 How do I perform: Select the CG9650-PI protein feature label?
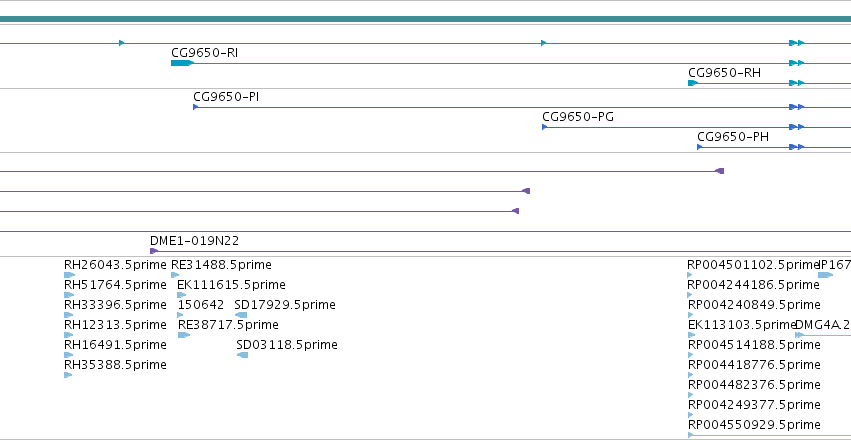(226, 97)
